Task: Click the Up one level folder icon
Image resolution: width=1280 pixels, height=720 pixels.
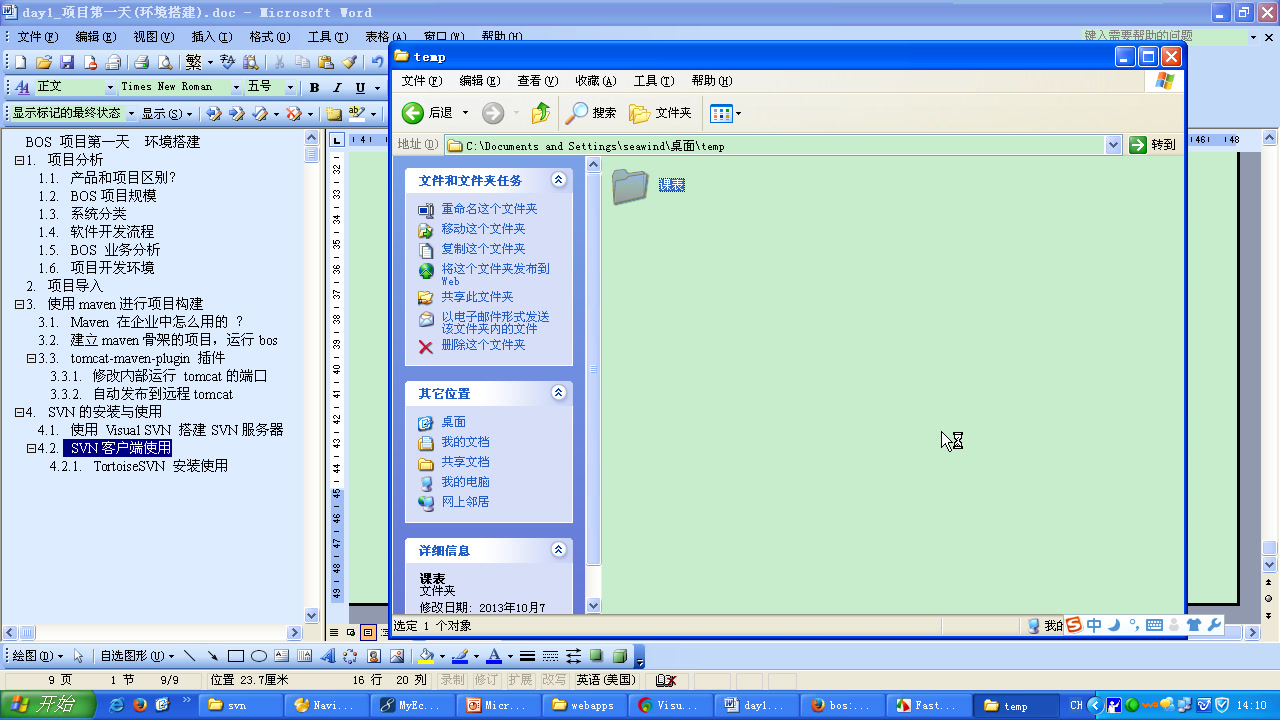Action: [541, 113]
